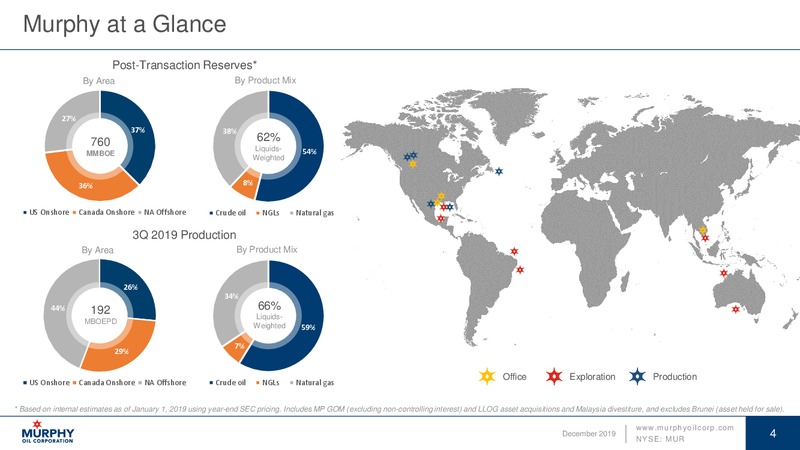This screenshot has height=450, width=800.
Task: Click the '62% Liquids-Weighted' center label
Action: (x=268, y=146)
